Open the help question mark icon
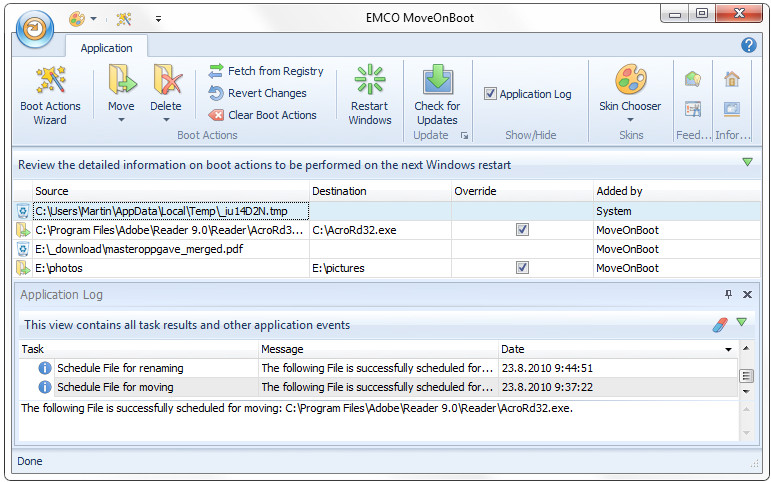This screenshot has height=482, width=771. pos(748,45)
